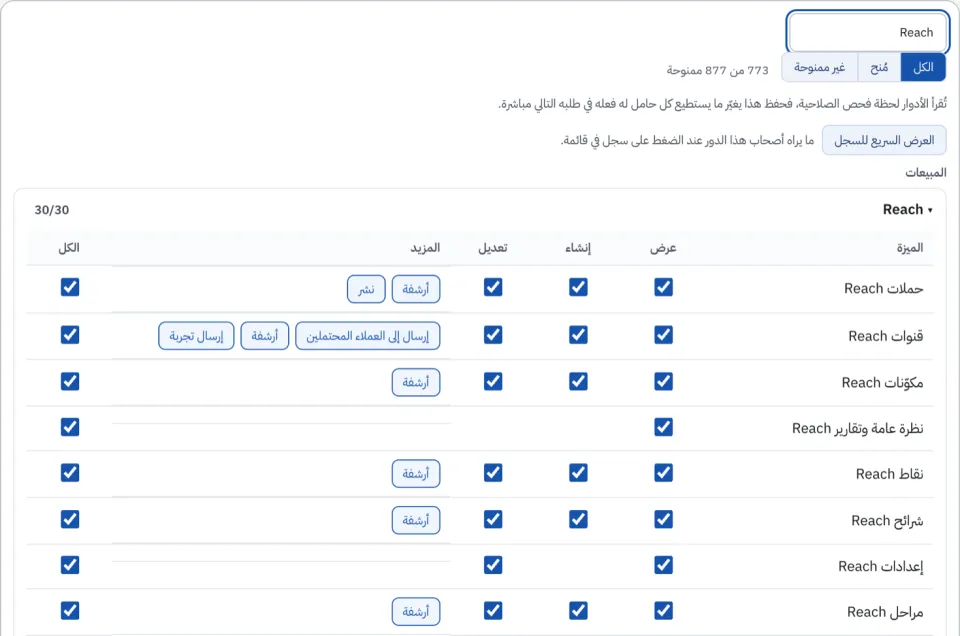Click أرشفة button in شرائح Reach row
This screenshot has width=960, height=636.
[416, 520]
